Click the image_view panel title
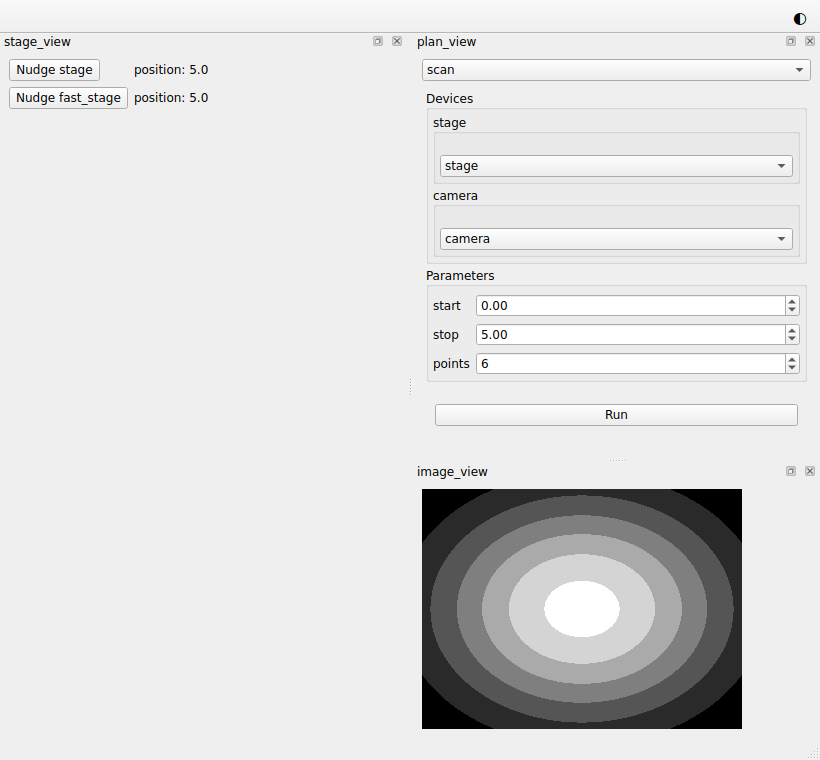 452,472
